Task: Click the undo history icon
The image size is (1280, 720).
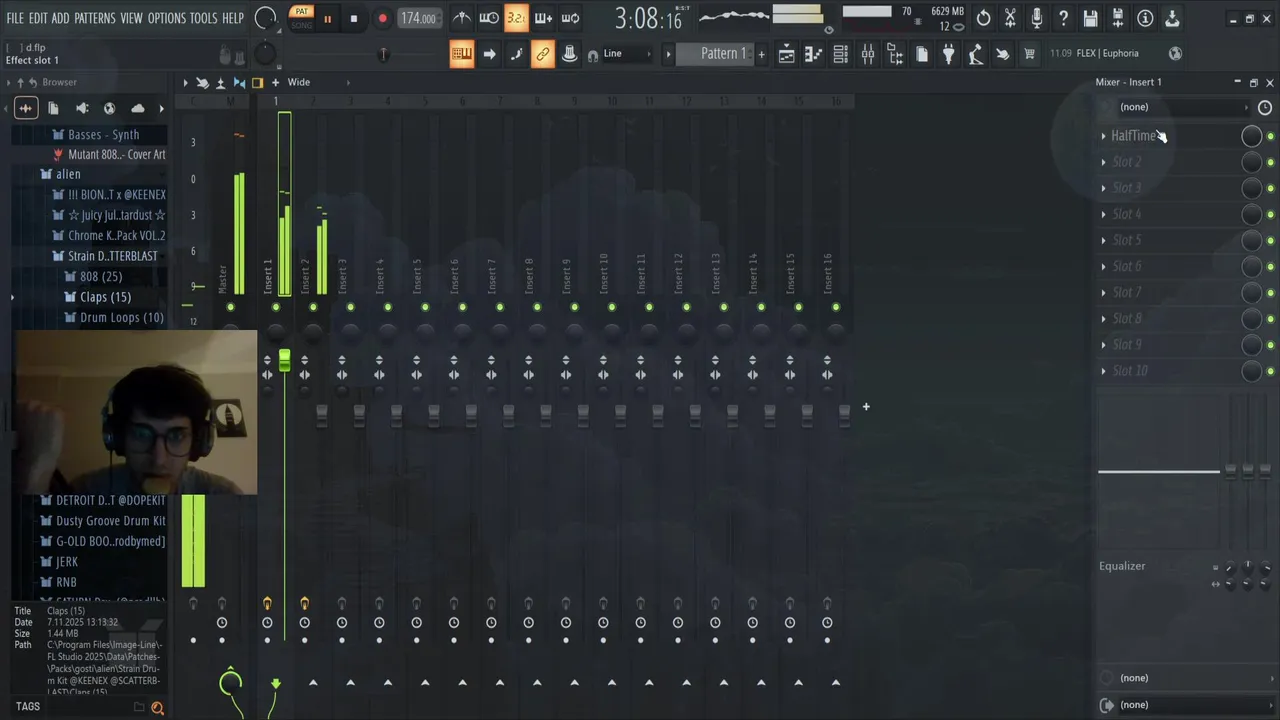Action: click(984, 18)
